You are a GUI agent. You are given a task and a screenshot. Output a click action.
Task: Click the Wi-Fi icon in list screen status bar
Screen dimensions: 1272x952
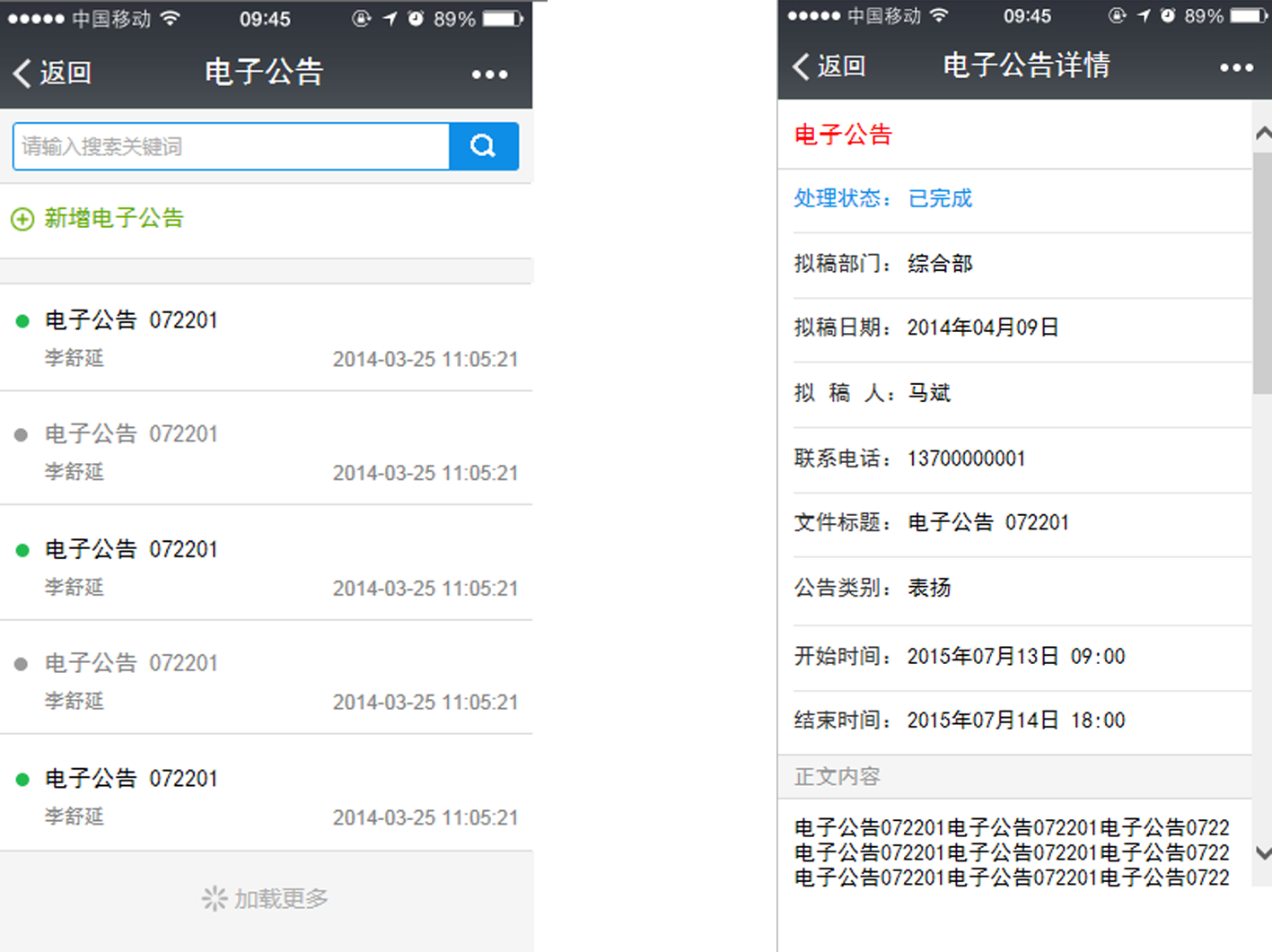tap(170, 18)
